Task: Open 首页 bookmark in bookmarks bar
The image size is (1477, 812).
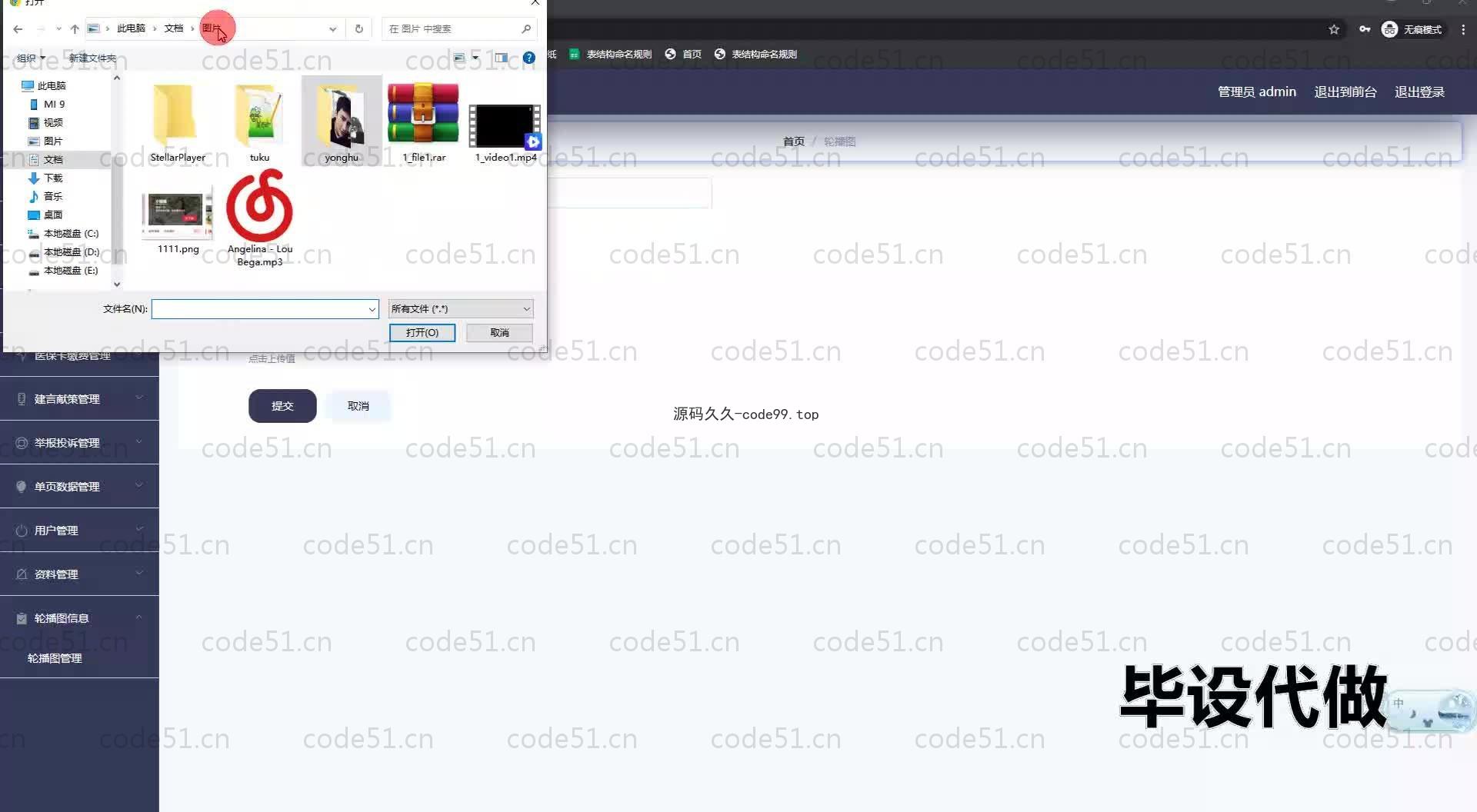Action: click(x=684, y=54)
